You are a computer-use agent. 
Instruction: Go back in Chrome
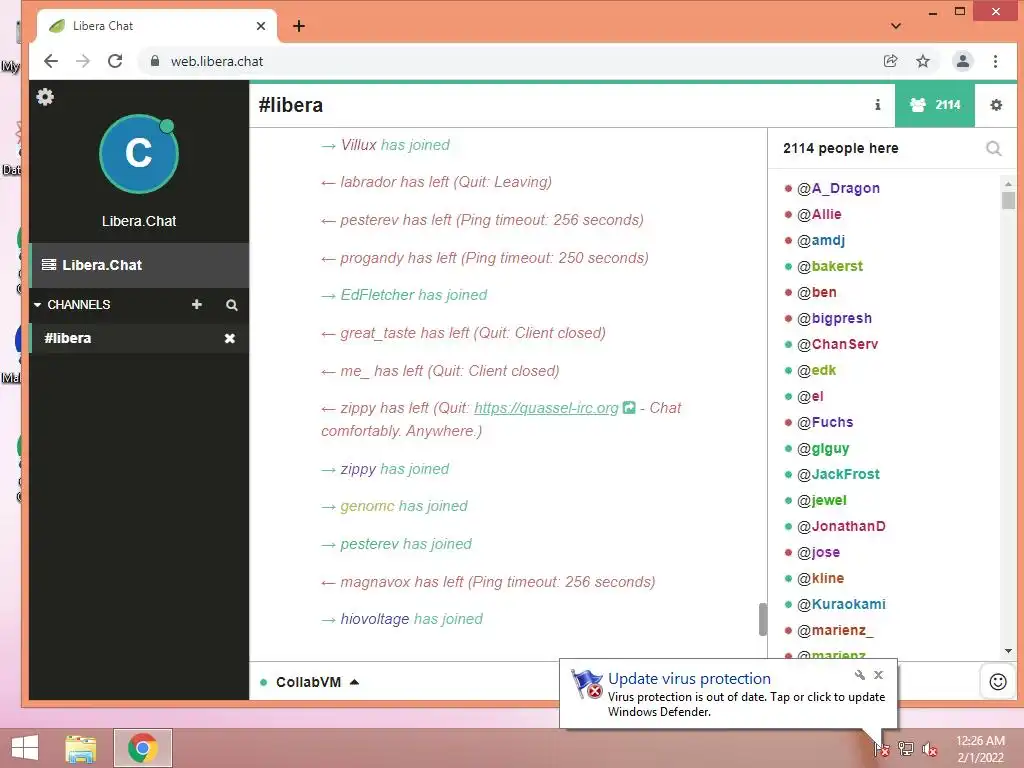pyautogui.click(x=51, y=61)
